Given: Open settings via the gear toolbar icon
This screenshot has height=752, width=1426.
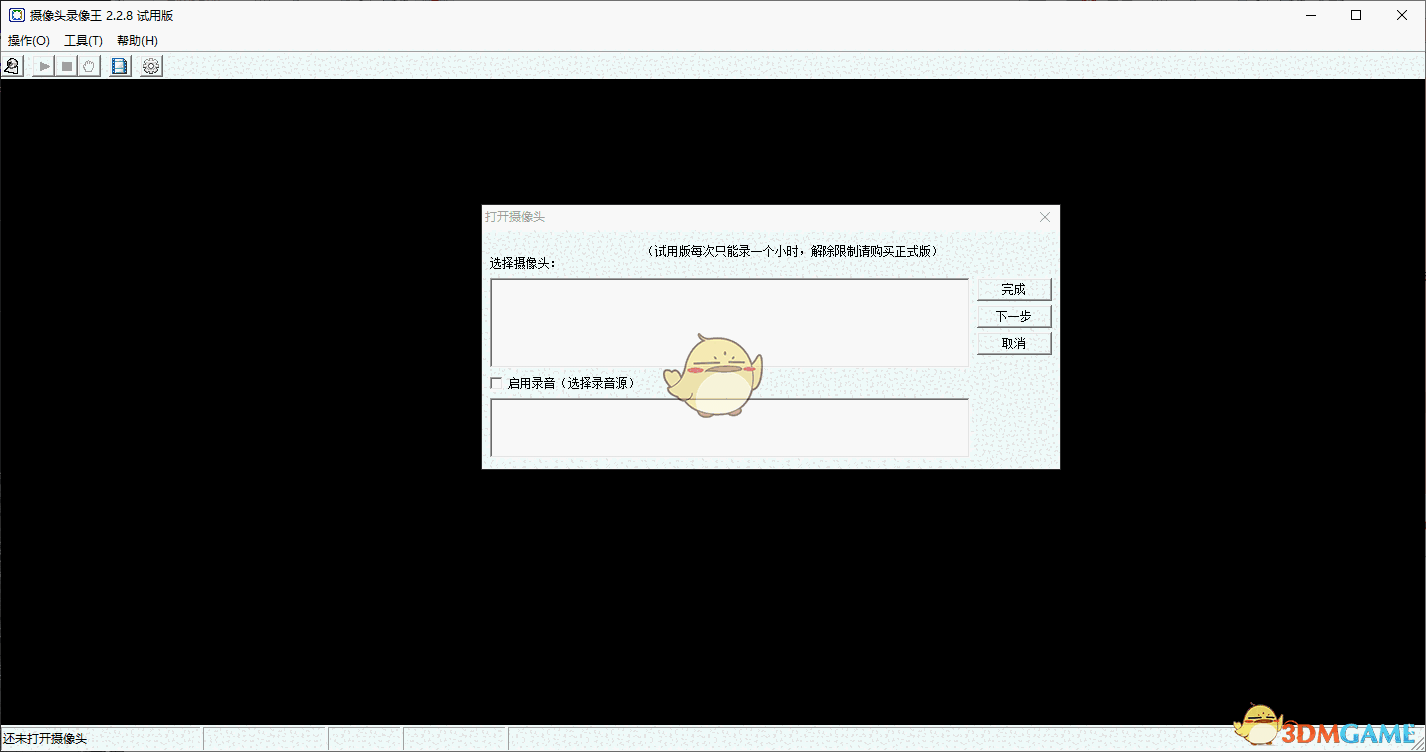Looking at the screenshot, I should tap(150, 65).
